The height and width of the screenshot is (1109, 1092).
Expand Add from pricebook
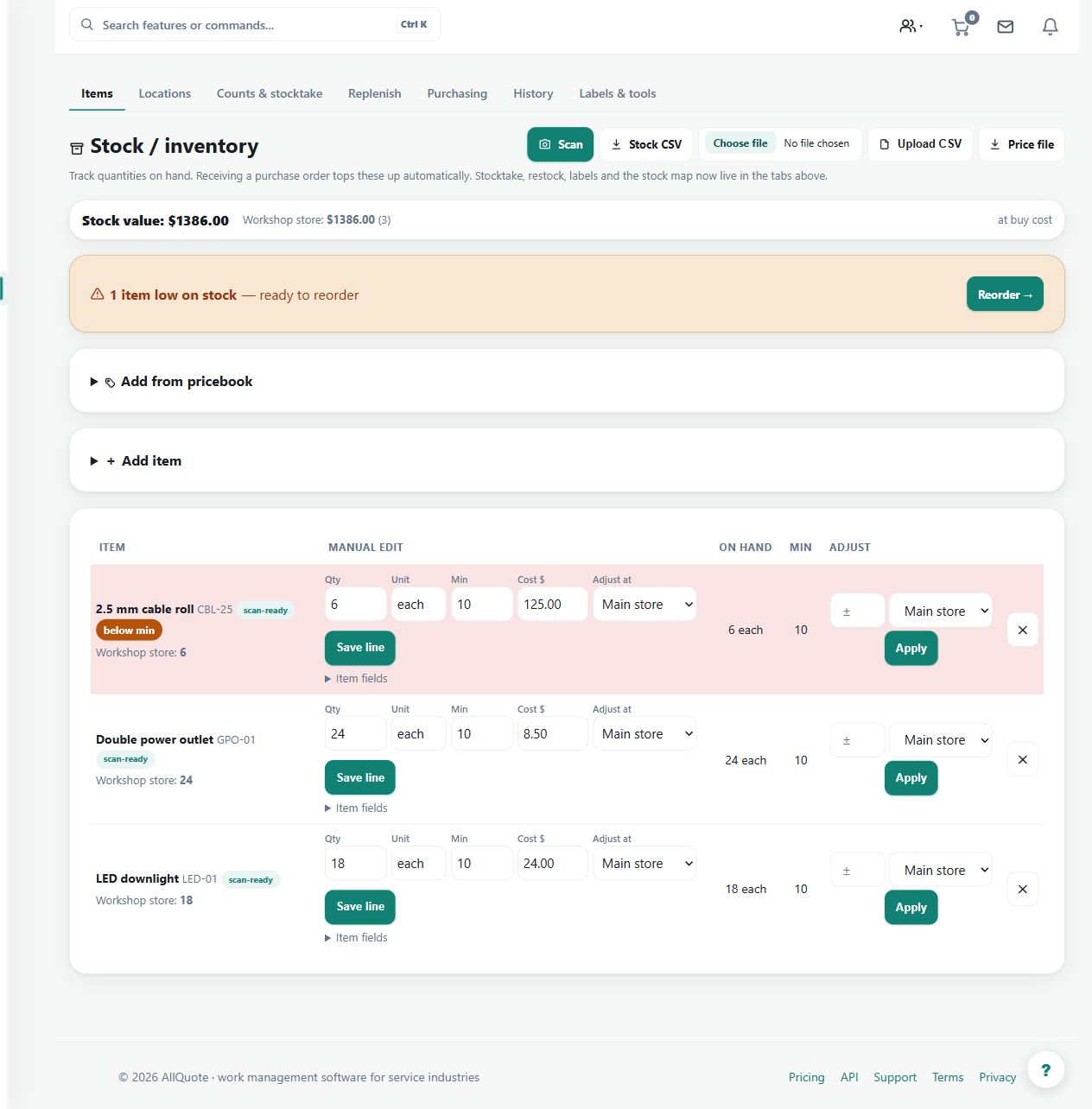[x=172, y=382]
